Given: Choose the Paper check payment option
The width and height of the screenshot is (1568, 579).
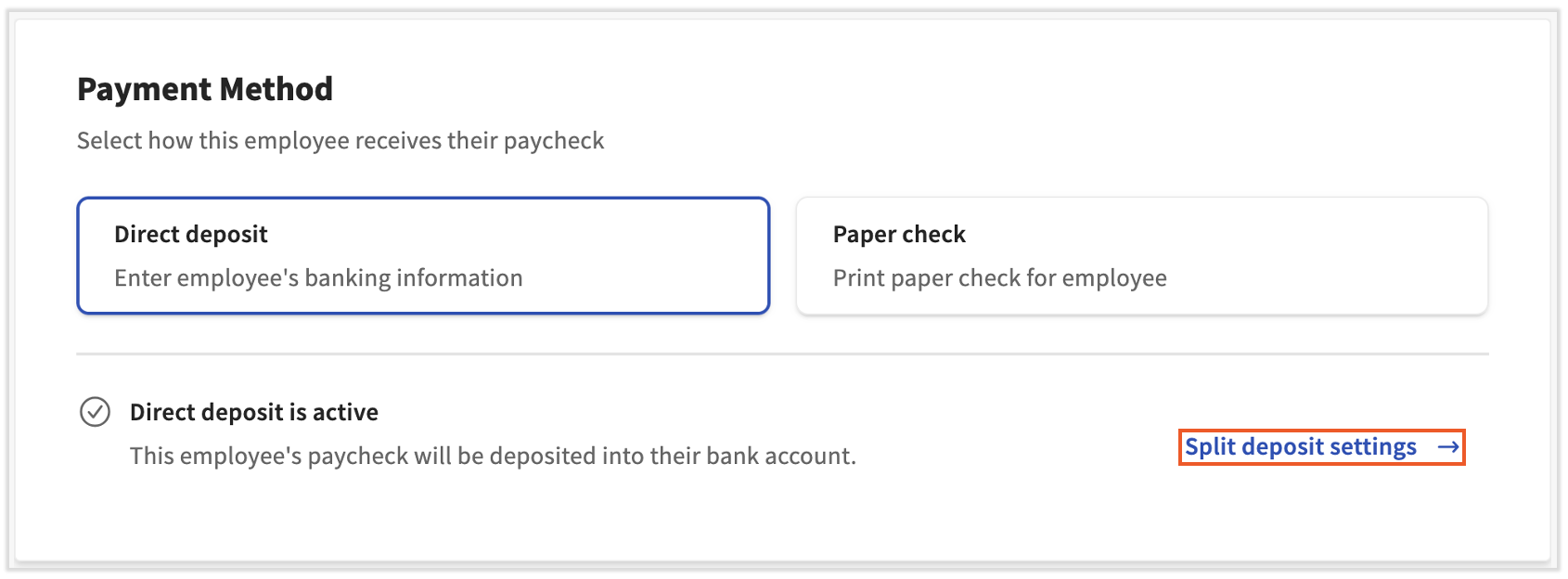Looking at the screenshot, I should (x=1141, y=255).
